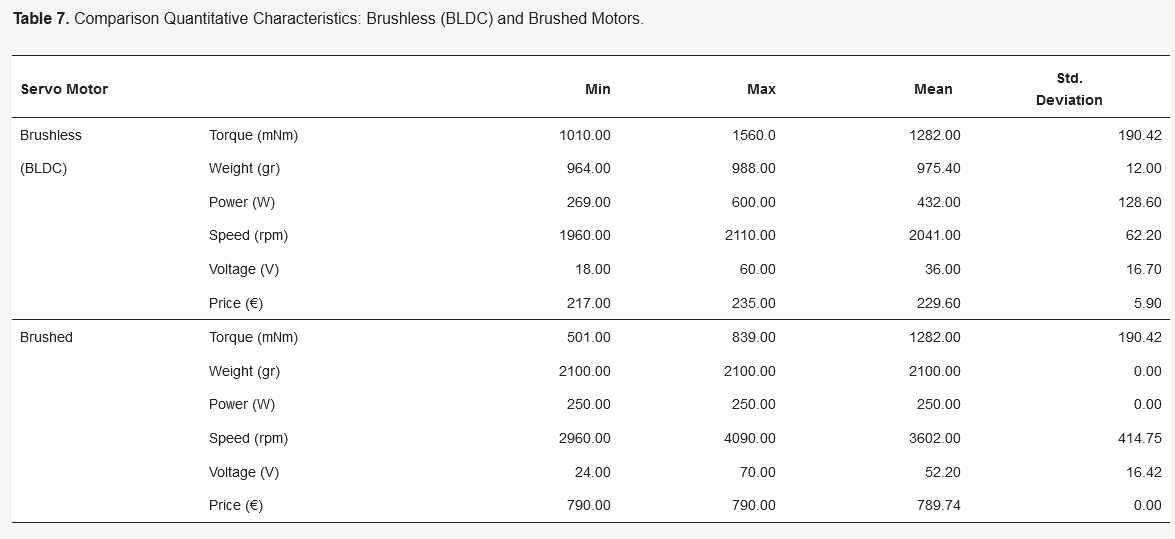Click the brushless power deviation 128.60

(x=1140, y=202)
